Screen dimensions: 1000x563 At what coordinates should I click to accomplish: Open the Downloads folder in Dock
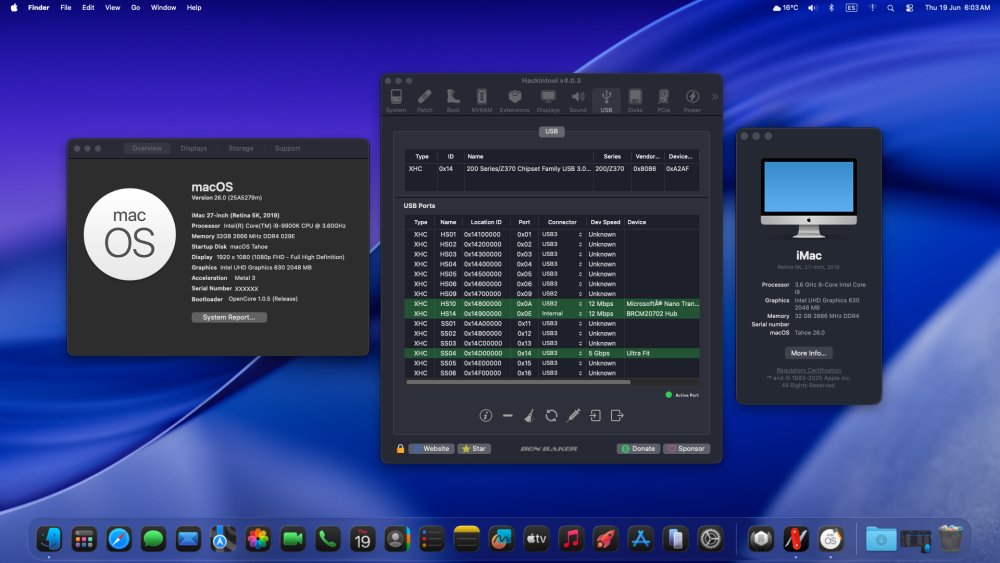coord(881,539)
